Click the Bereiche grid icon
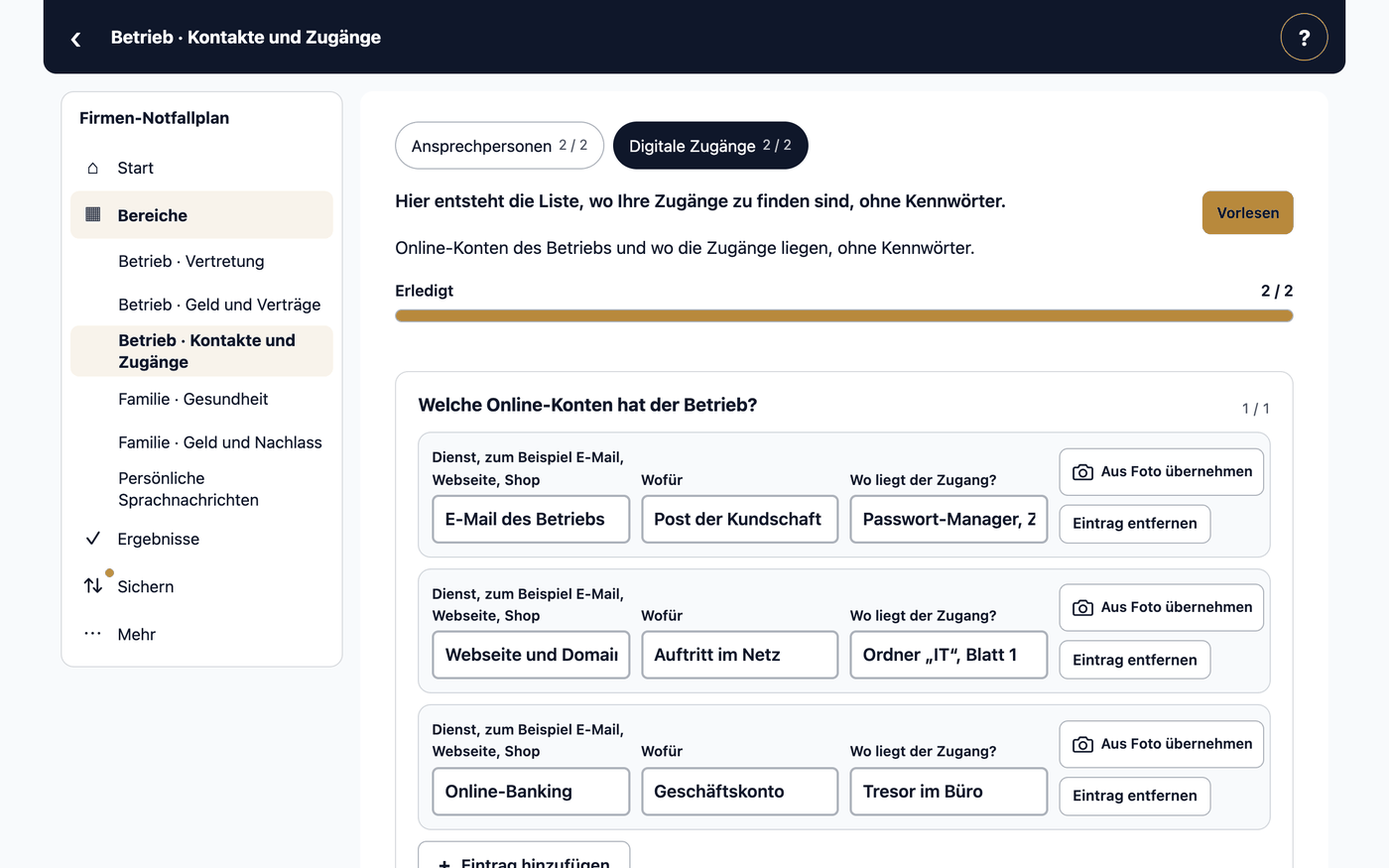This screenshot has width=1389, height=868. click(93, 214)
